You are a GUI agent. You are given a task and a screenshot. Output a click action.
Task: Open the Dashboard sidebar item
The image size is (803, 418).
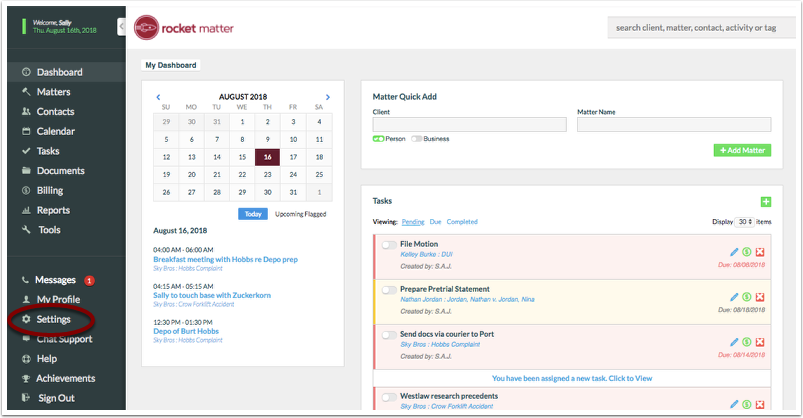[x=59, y=72]
